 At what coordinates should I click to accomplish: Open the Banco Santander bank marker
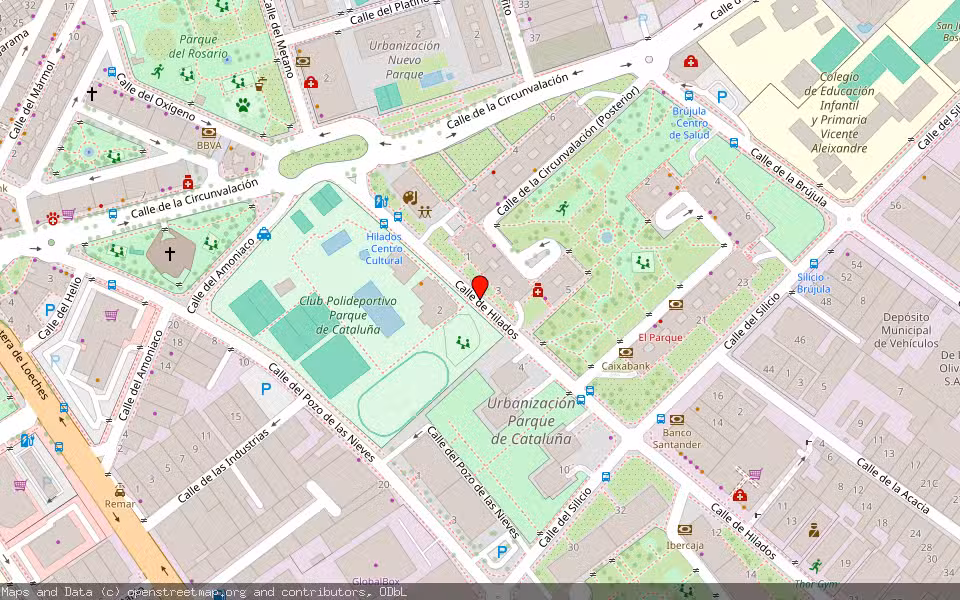pos(676,419)
